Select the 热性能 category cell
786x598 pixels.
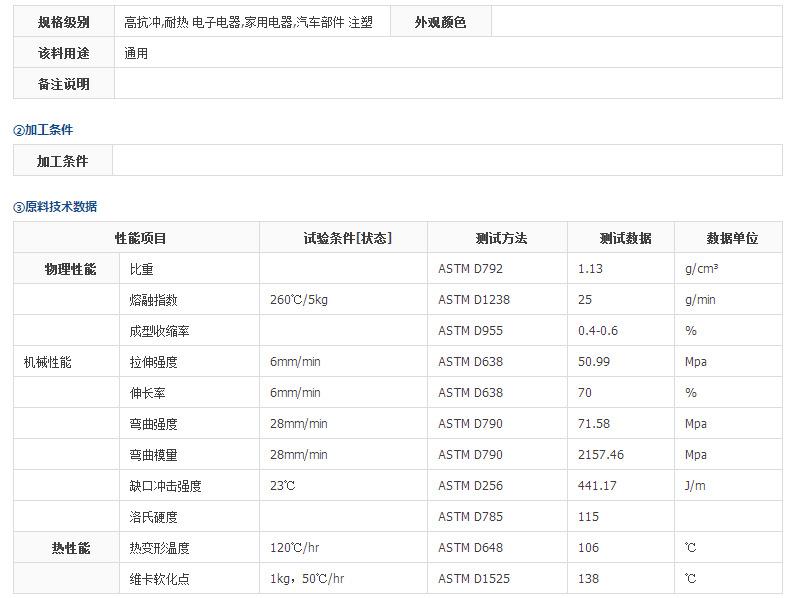click(67, 548)
